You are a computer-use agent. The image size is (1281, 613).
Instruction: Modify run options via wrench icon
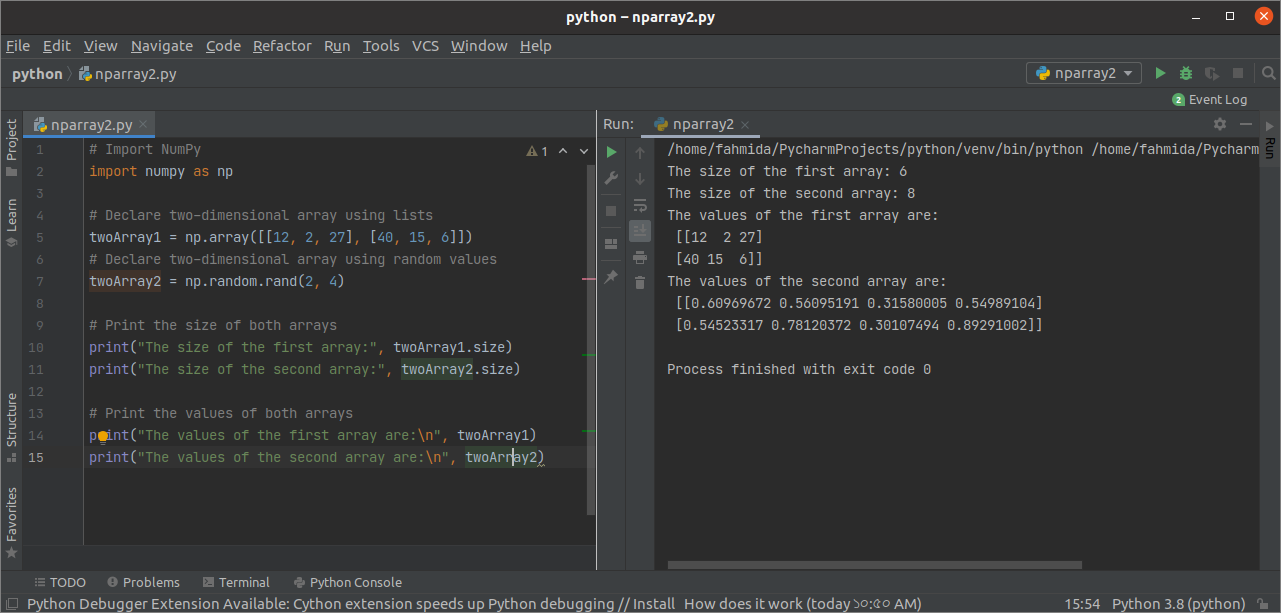[x=611, y=178]
